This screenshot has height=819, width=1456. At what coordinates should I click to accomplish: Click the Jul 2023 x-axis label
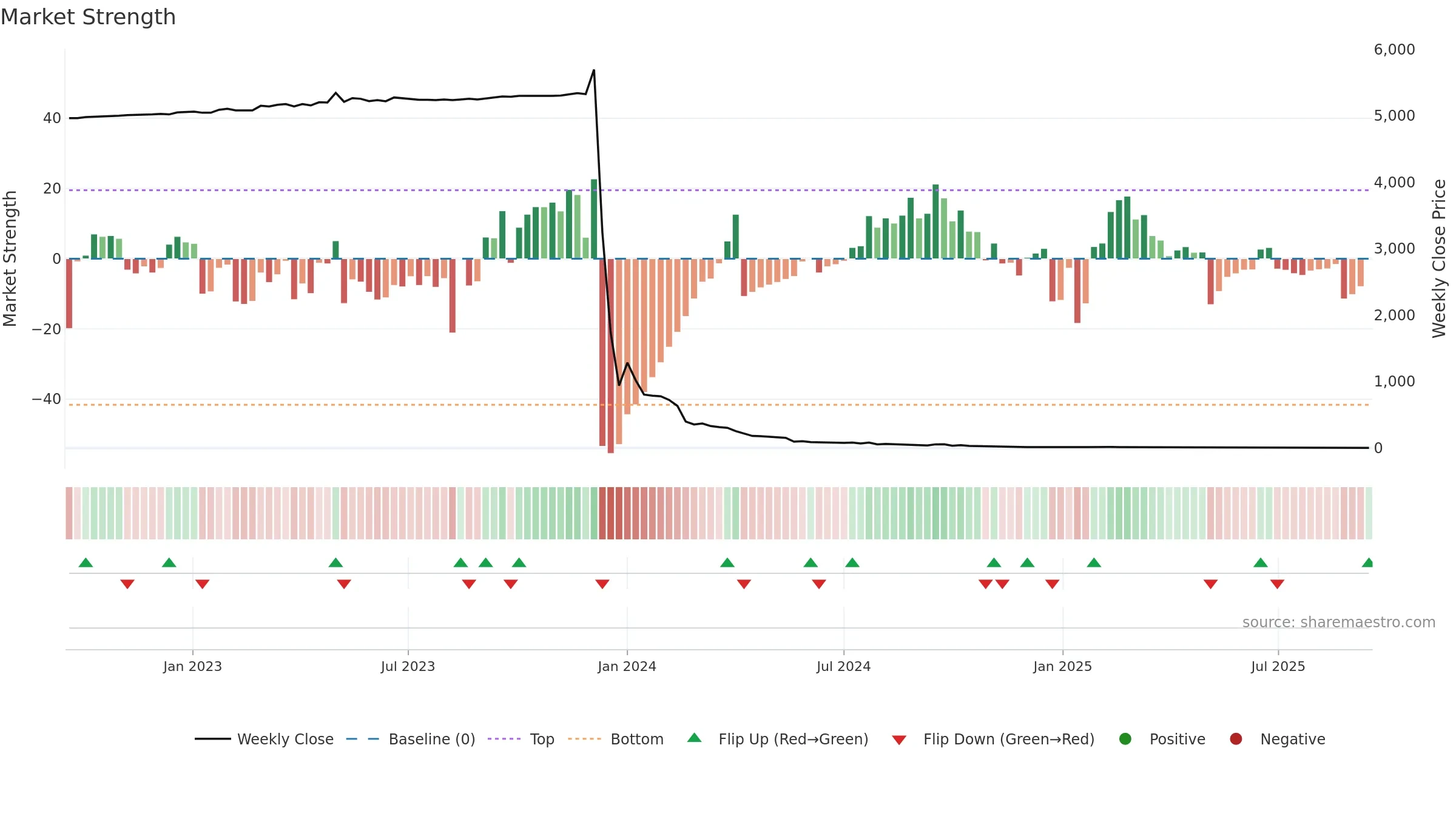408,667
